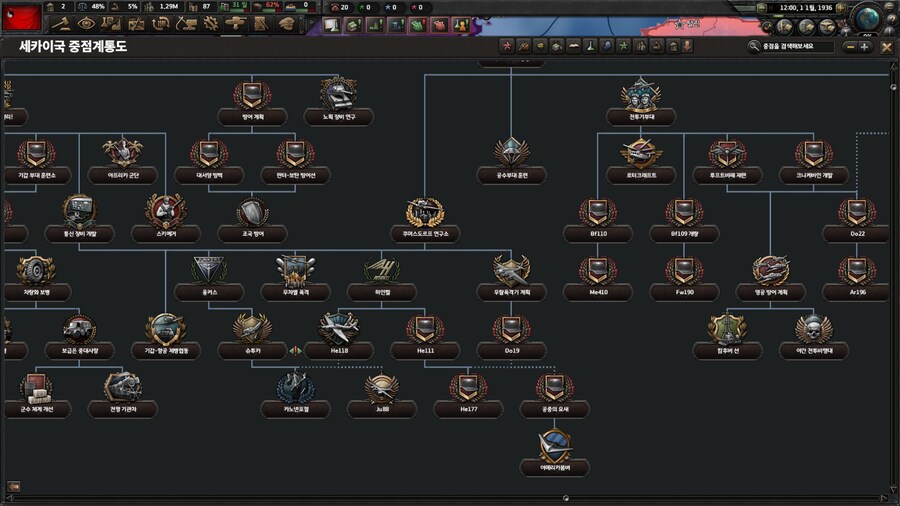The width and height of the screenshot is (900, 506).
Task: Select the 아프리카 군단 palm tree focus
Action: point(124,153)
